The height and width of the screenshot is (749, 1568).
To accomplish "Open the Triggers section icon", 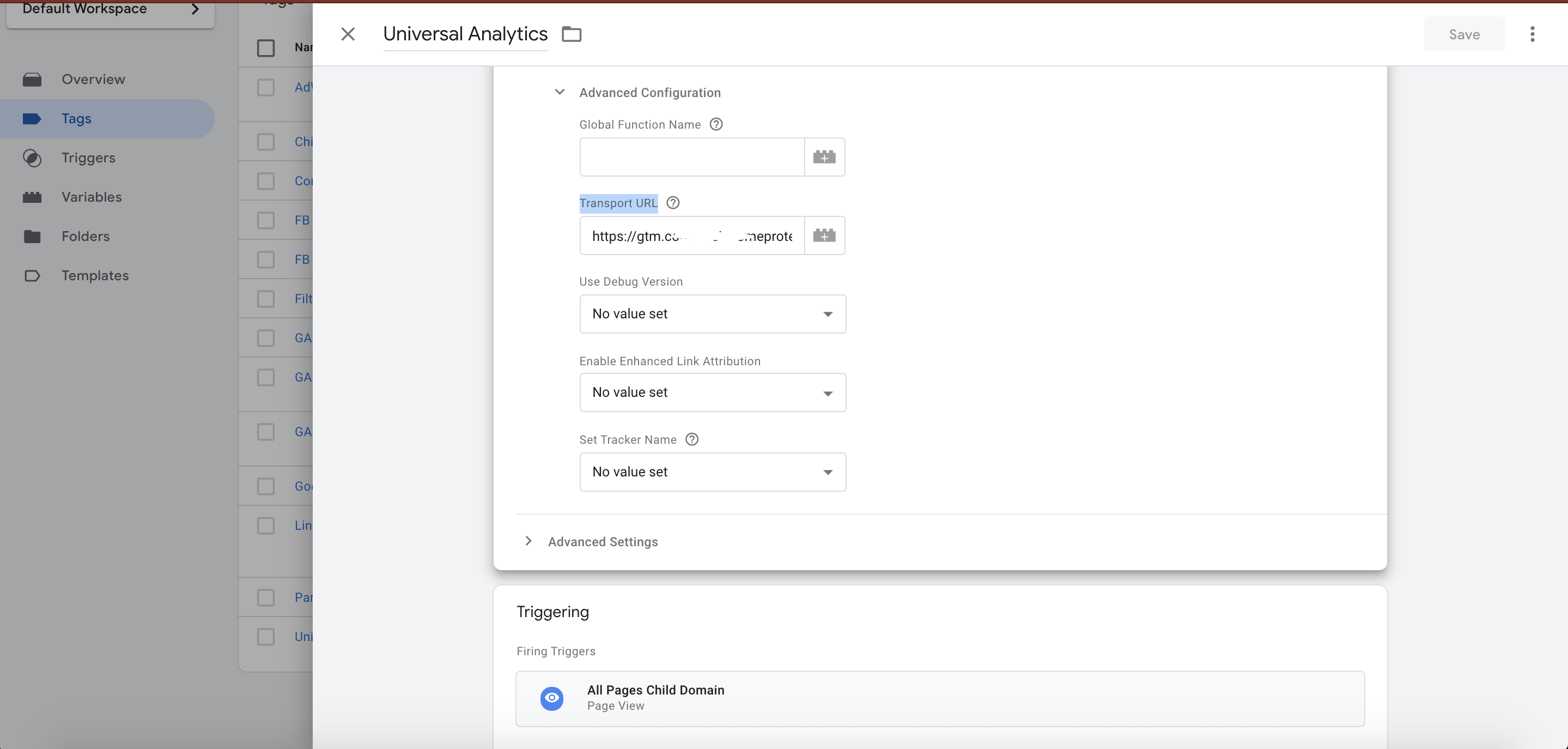I will [32, 158].
